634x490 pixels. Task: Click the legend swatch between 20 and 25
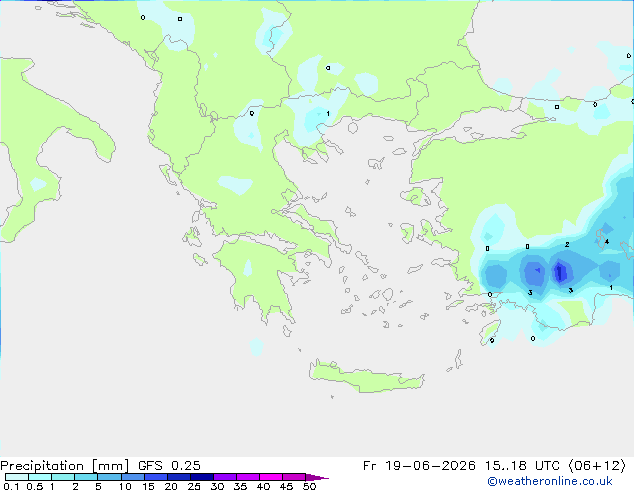coord(179,477)
